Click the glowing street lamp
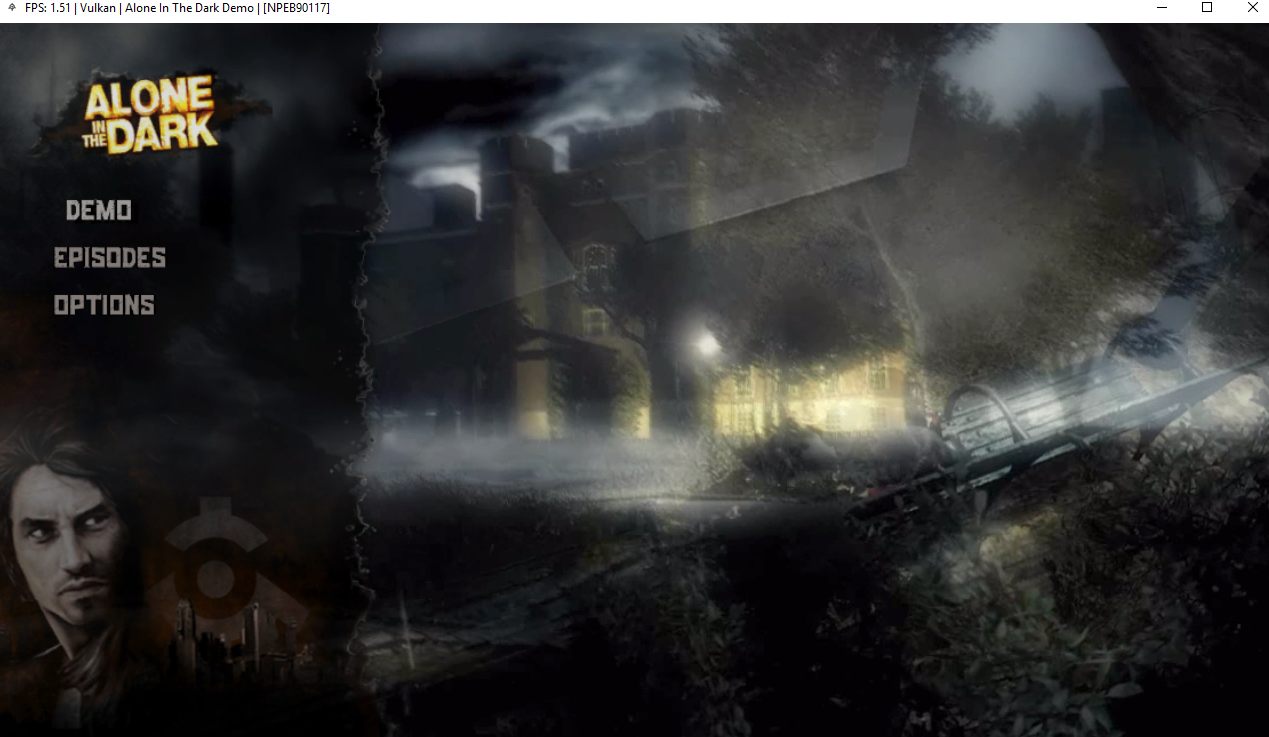The height and width of the screenshot is (737, 1269). [x=708, y=345]
